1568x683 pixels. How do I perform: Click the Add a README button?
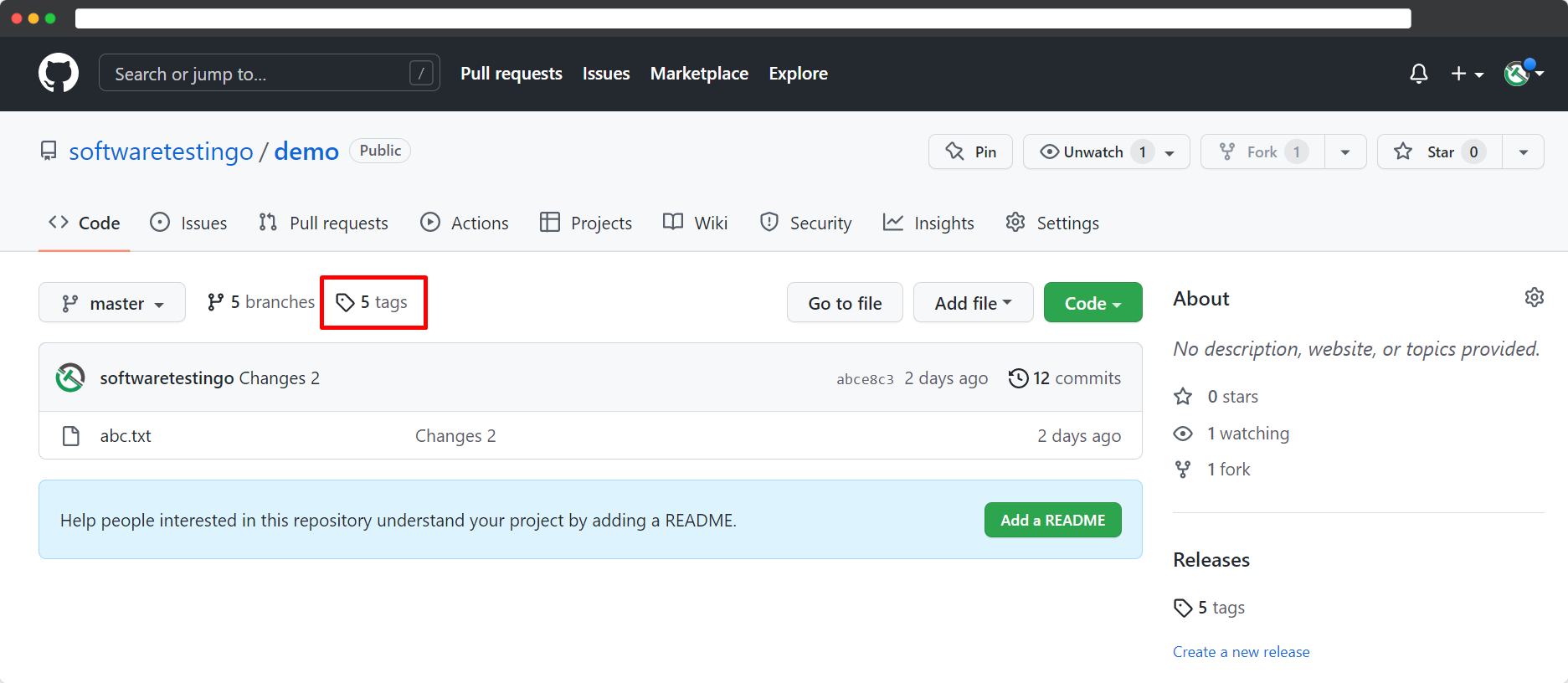point(1052,520)
